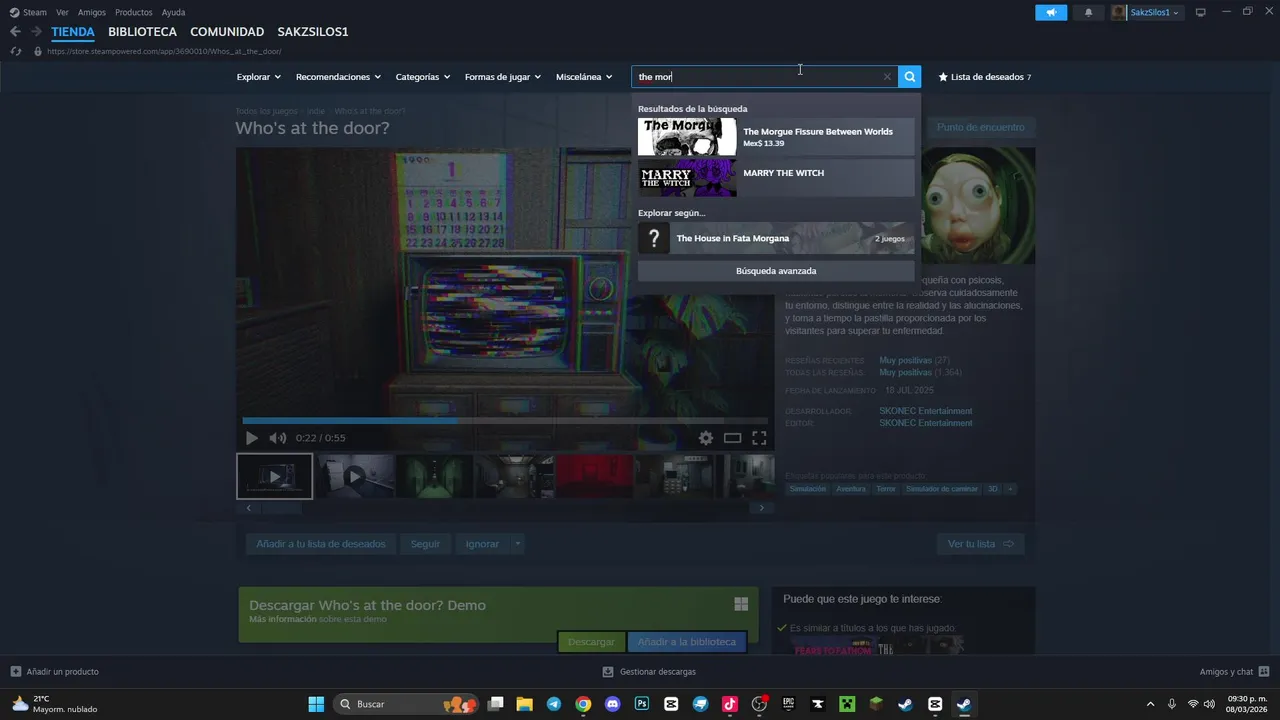Open the Productos menu
The image size is (1280, 720).
134,12
